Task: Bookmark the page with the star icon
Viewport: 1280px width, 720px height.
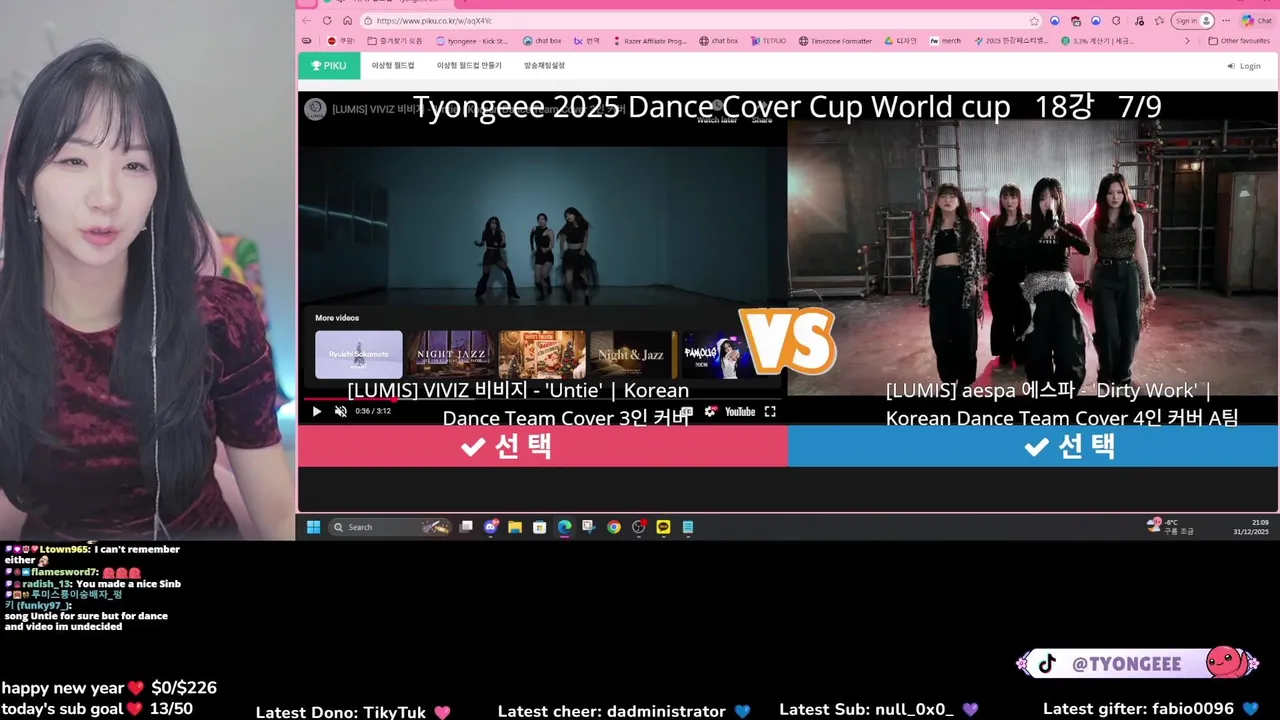Action: click(x=1034, y=20)
